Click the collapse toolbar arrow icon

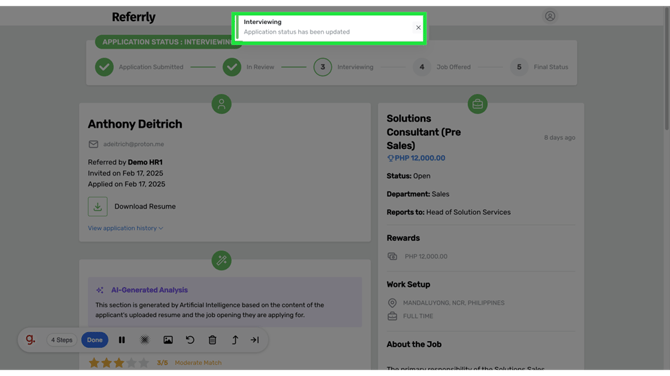[x=255, y=340]
